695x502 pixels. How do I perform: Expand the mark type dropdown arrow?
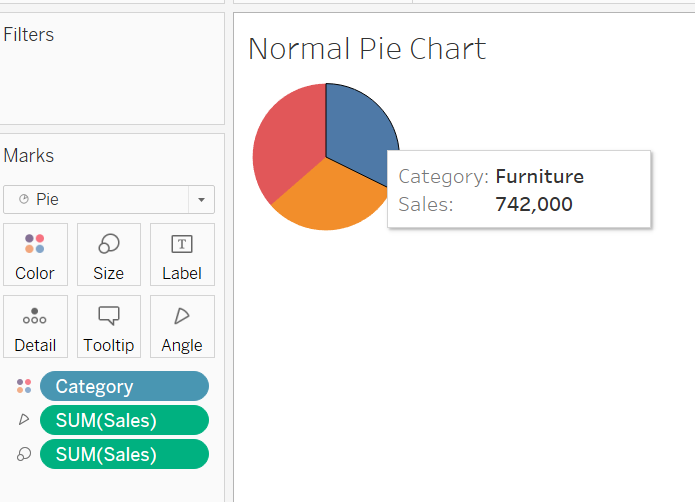pyautogui.click(x=201, y=200)
